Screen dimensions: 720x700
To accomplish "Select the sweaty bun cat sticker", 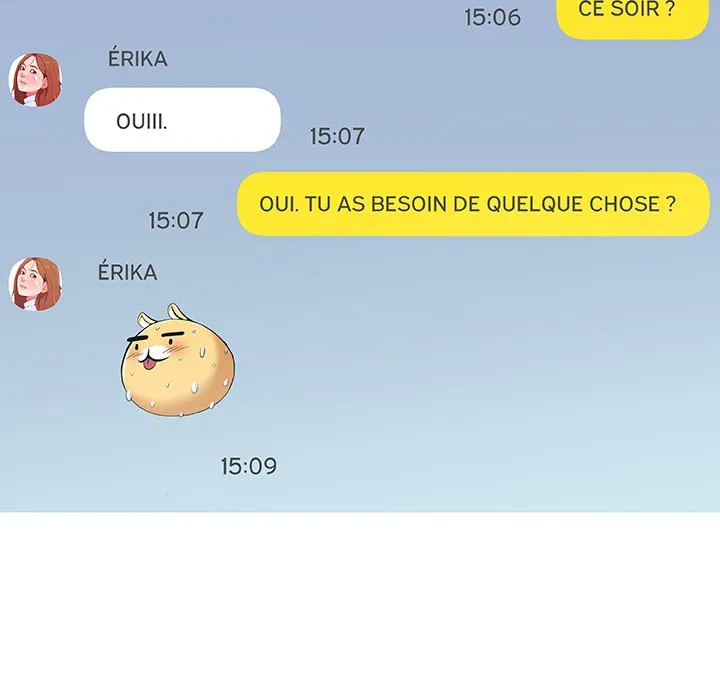I will 178,360.
